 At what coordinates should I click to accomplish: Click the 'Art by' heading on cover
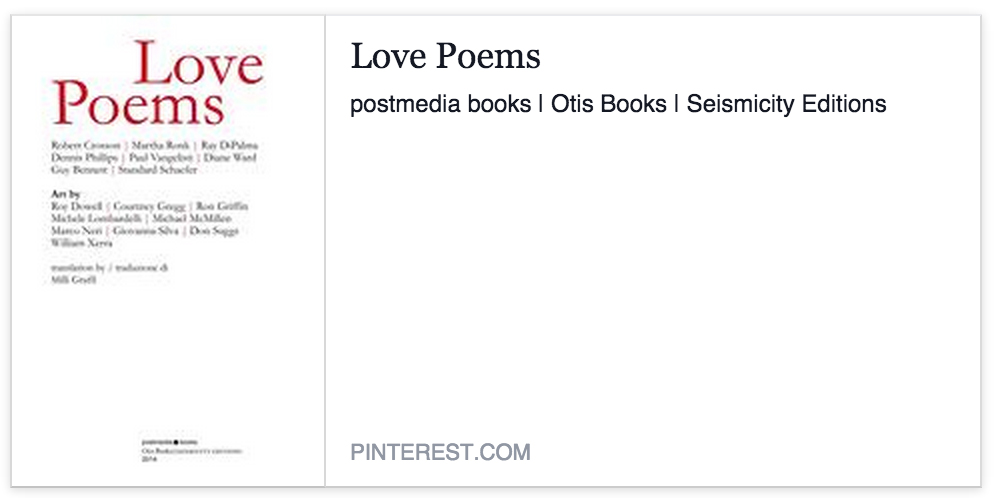click(x=65, y=194)
